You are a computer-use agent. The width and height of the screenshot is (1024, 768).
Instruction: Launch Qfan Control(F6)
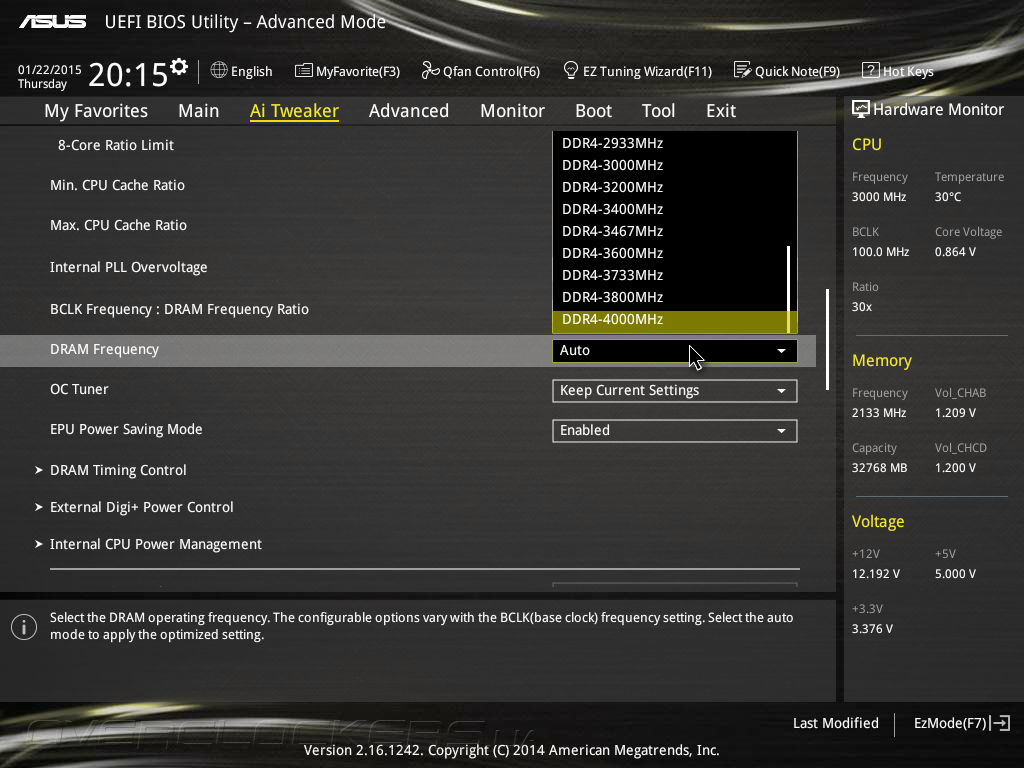pos(481,71)
